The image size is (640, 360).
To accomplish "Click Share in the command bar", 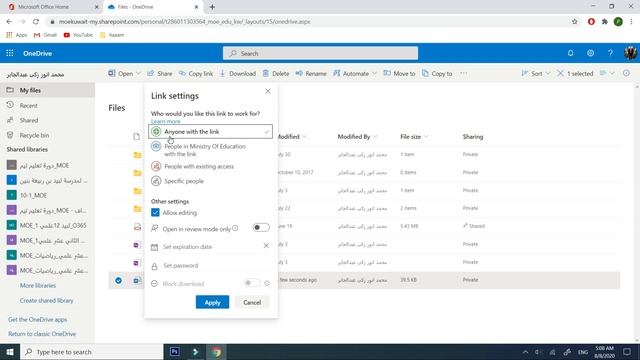I will tap(160, 73).
